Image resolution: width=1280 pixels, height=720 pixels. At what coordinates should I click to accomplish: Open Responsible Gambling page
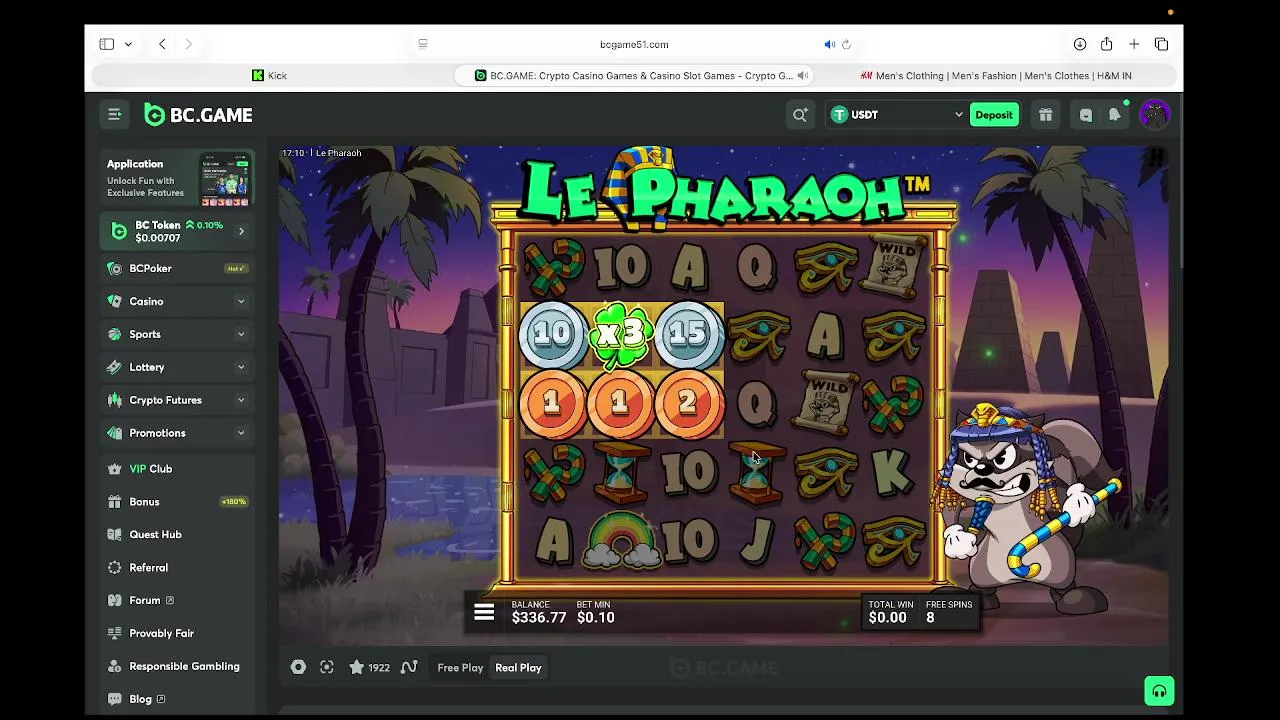[177, 666]
